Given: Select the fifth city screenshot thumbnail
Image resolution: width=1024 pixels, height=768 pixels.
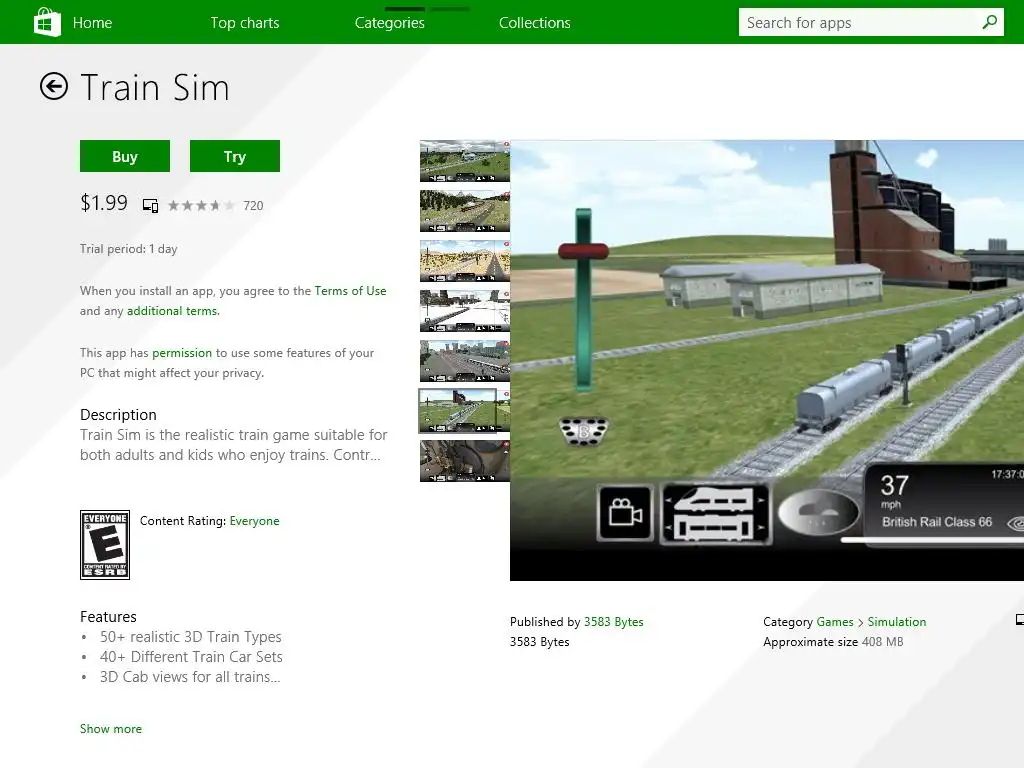Looking at the screenshot, I should point(464,360).
